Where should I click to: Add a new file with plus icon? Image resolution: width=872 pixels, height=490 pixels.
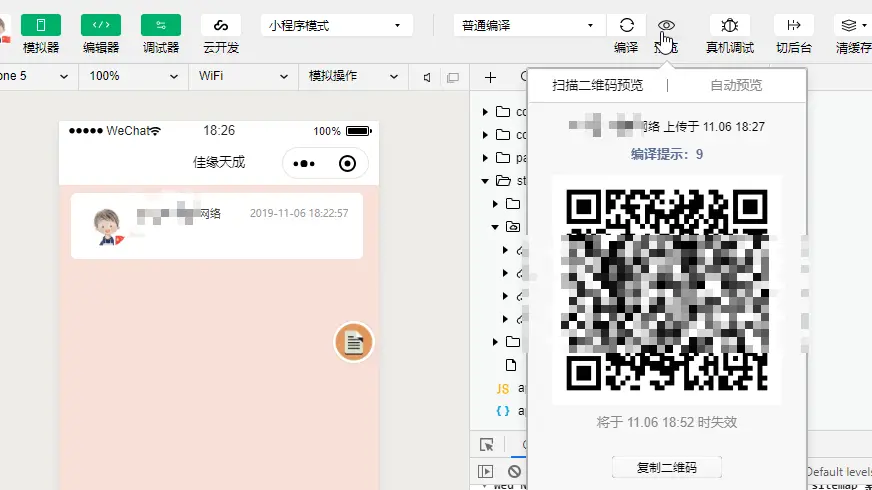[490, 77]
